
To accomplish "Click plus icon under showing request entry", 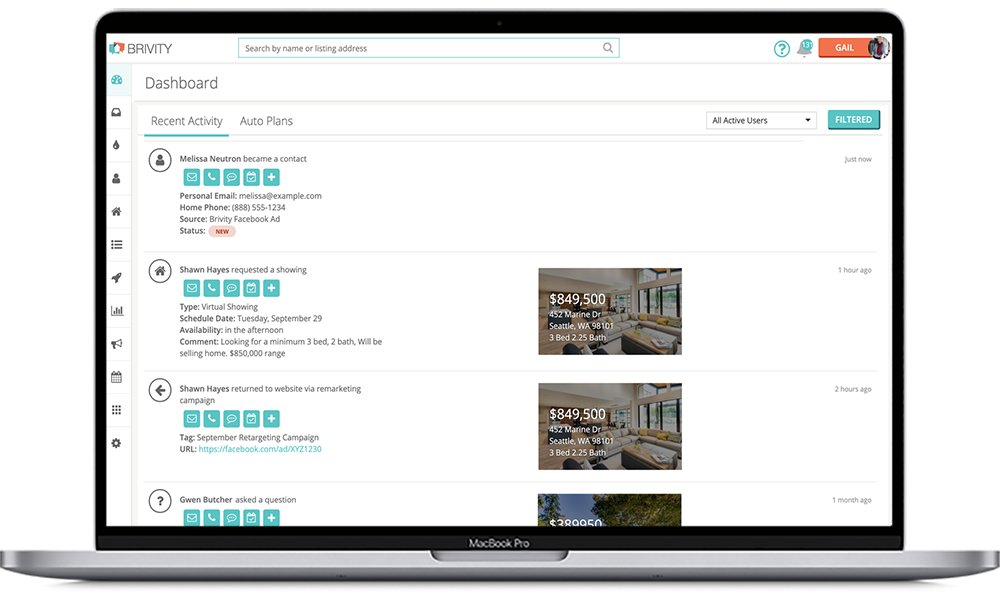I will click(x=271, y=288).
